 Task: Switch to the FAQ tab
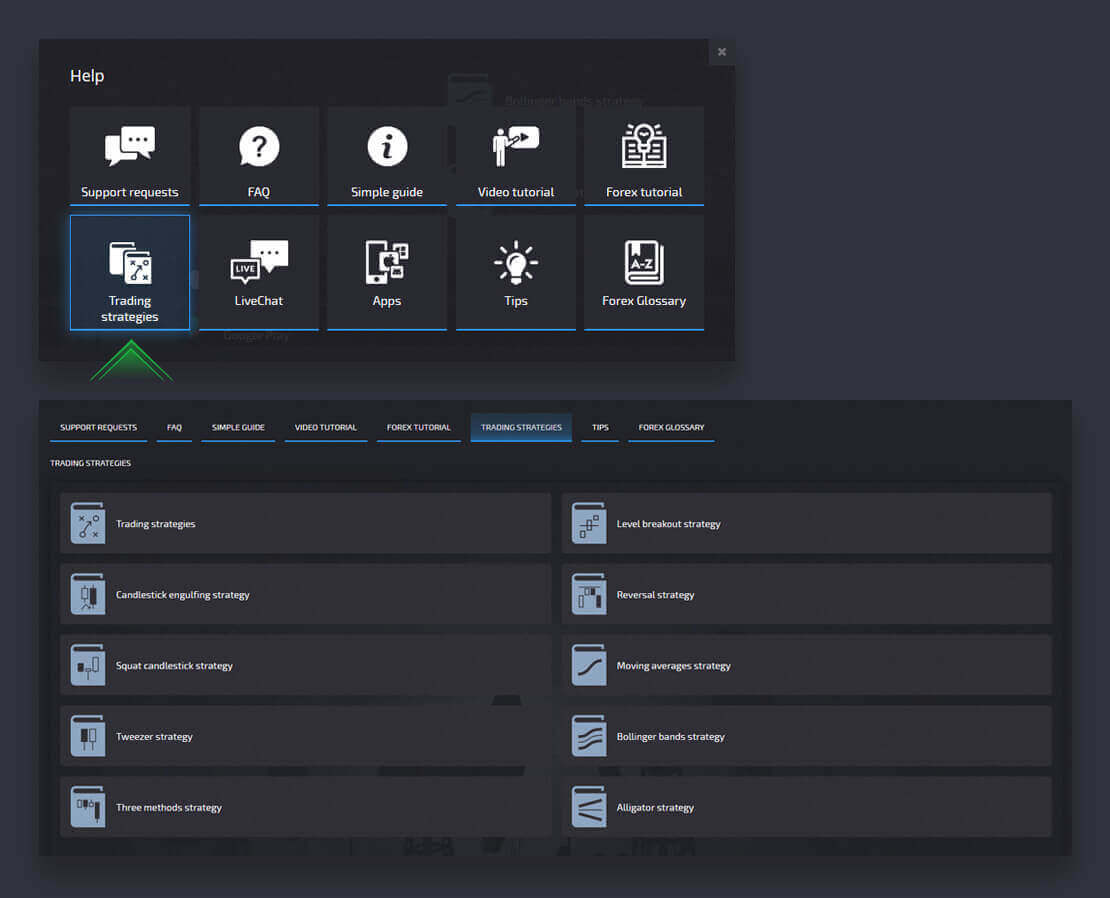(174, 427)
